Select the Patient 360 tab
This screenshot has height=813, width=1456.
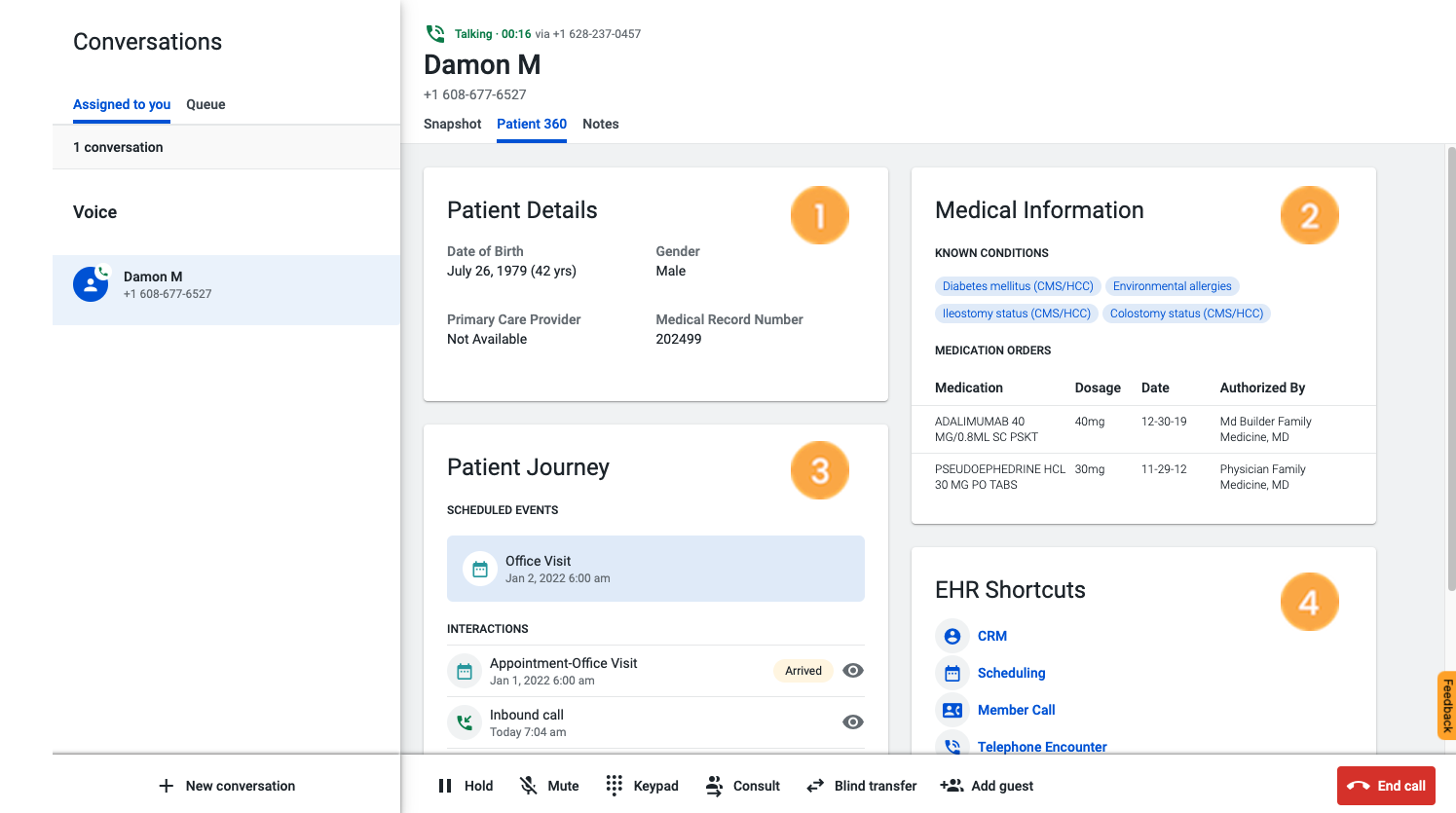[532, 124]
